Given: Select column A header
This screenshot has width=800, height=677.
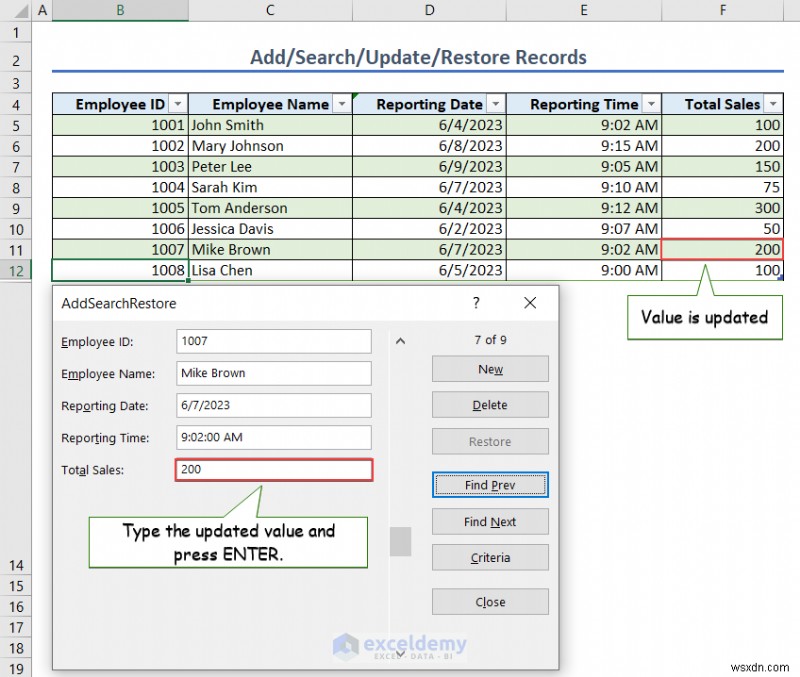Looking at the screenshot, I should 42,10.
